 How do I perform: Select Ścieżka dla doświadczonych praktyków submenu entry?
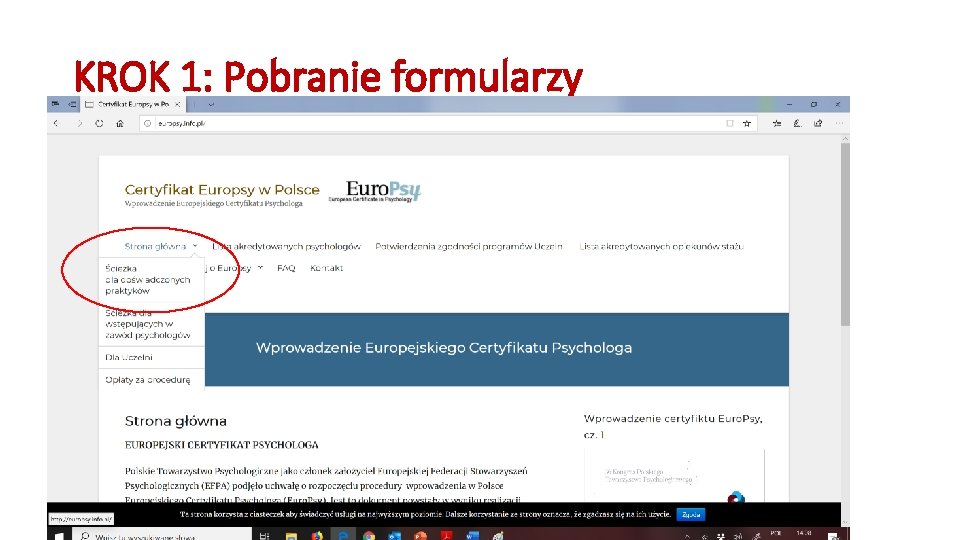click(x=151, y=279)
